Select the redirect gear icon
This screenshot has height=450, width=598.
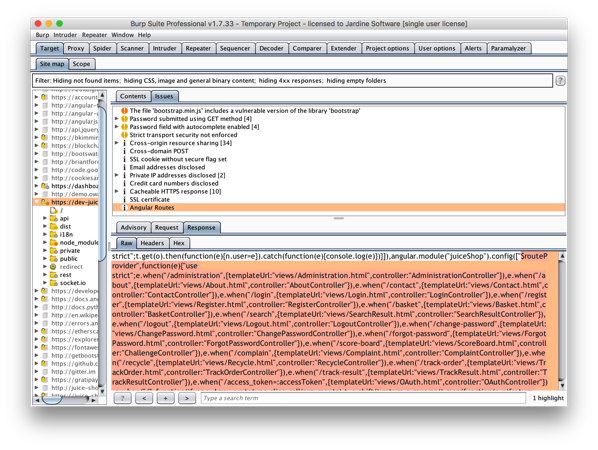[x=53, y=267]
